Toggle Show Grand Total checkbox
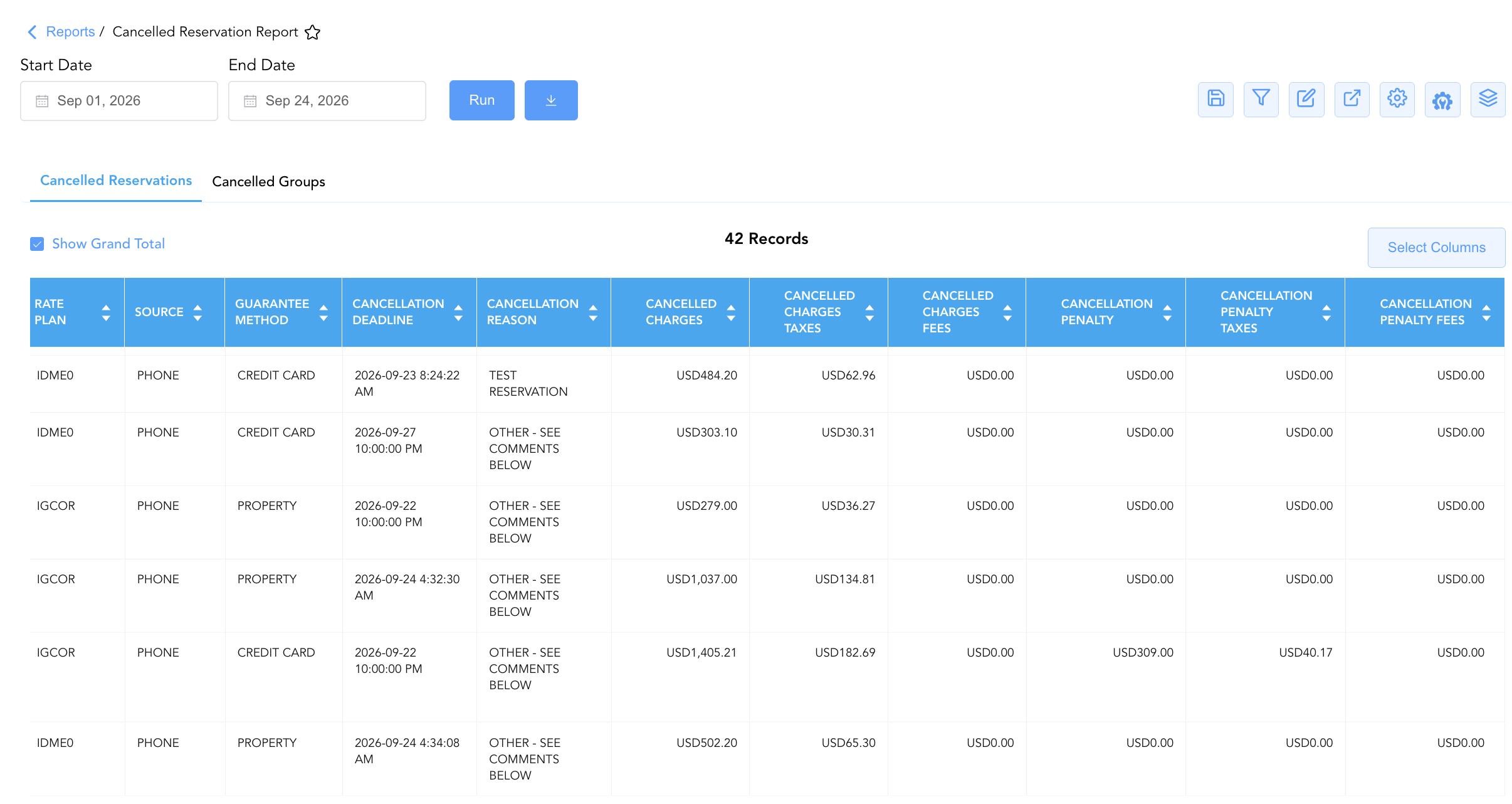 [x=37, y=244]
